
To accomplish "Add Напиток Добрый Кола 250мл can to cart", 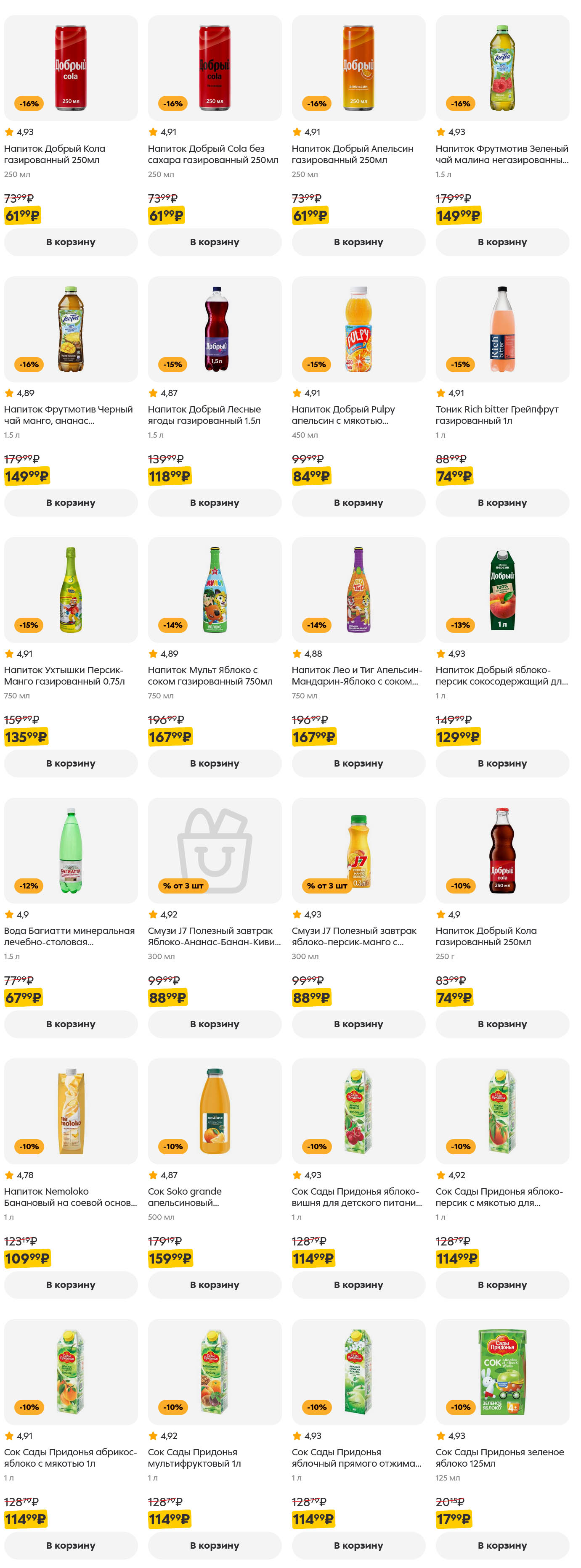I will pyautogui.click(x=71, y=242).
